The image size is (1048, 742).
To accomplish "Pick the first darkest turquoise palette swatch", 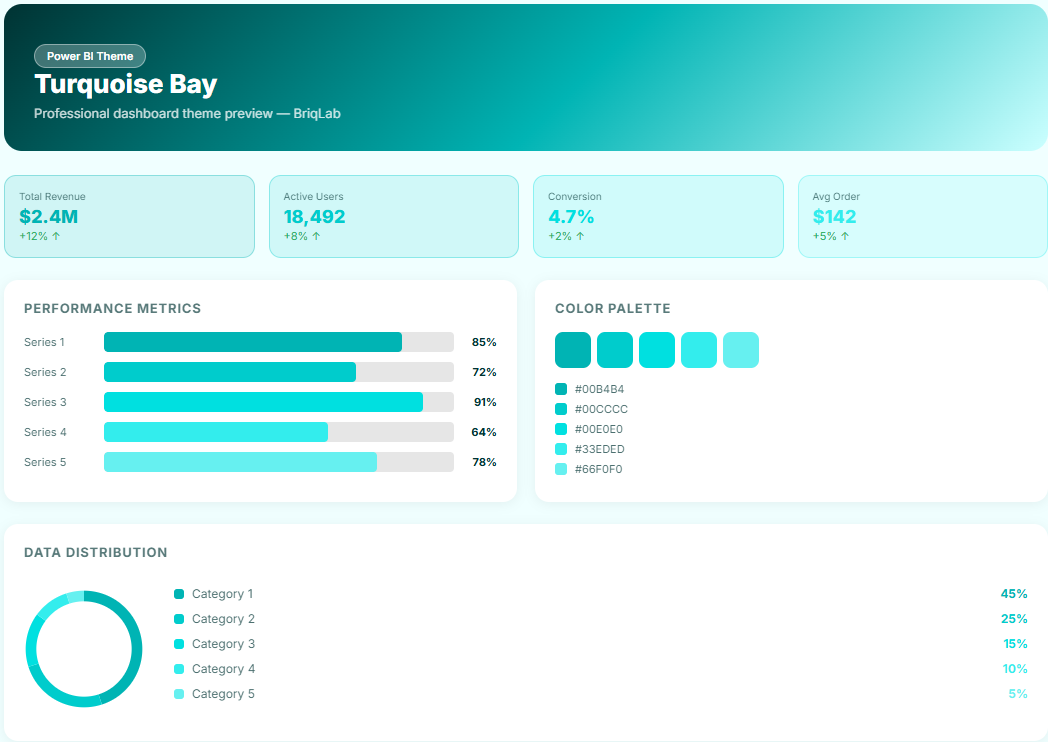I will click(x=573, y=350).
